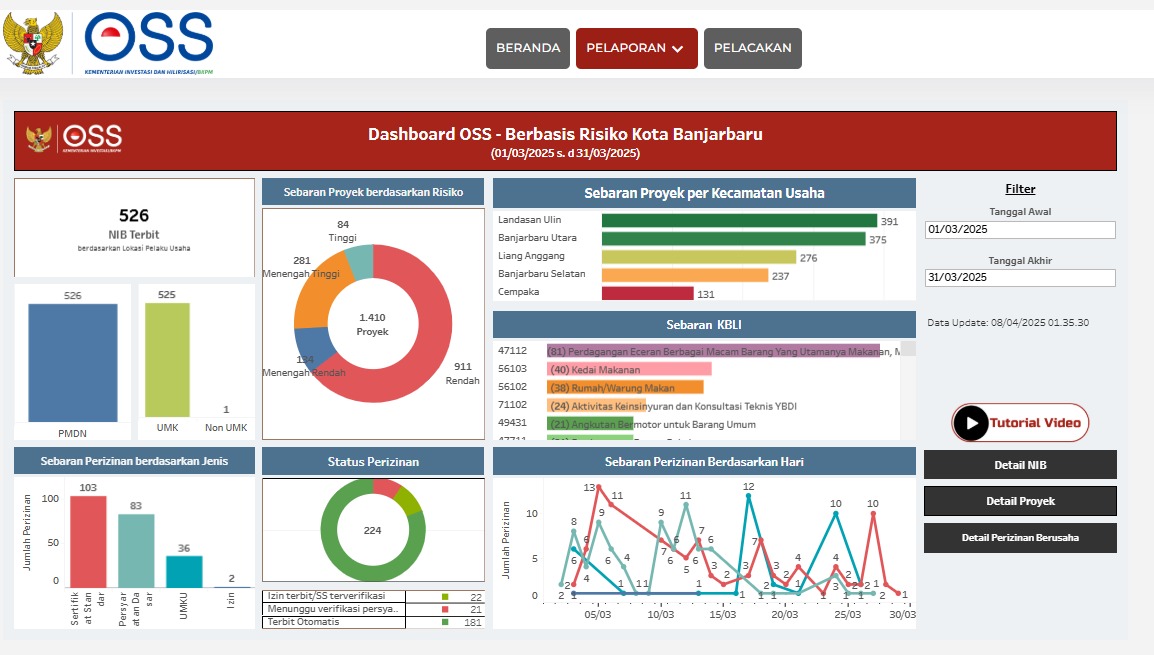Open Detail Perizinan Berusaha
This screenshot has width=1154, height=655.
[1020, 538]
